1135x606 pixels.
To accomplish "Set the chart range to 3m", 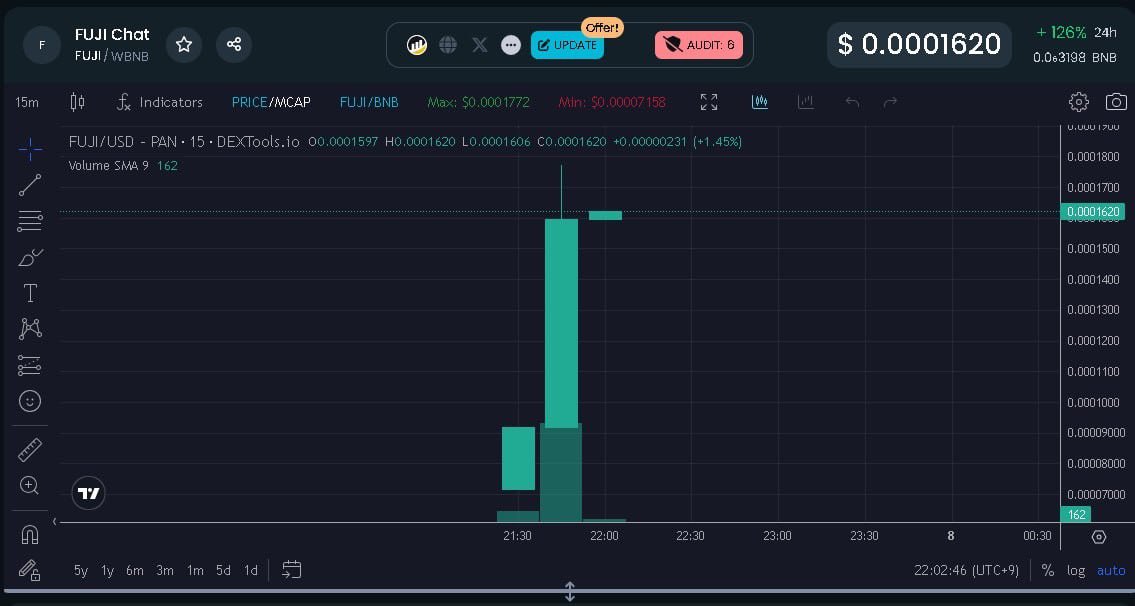I will coord(165,571).
